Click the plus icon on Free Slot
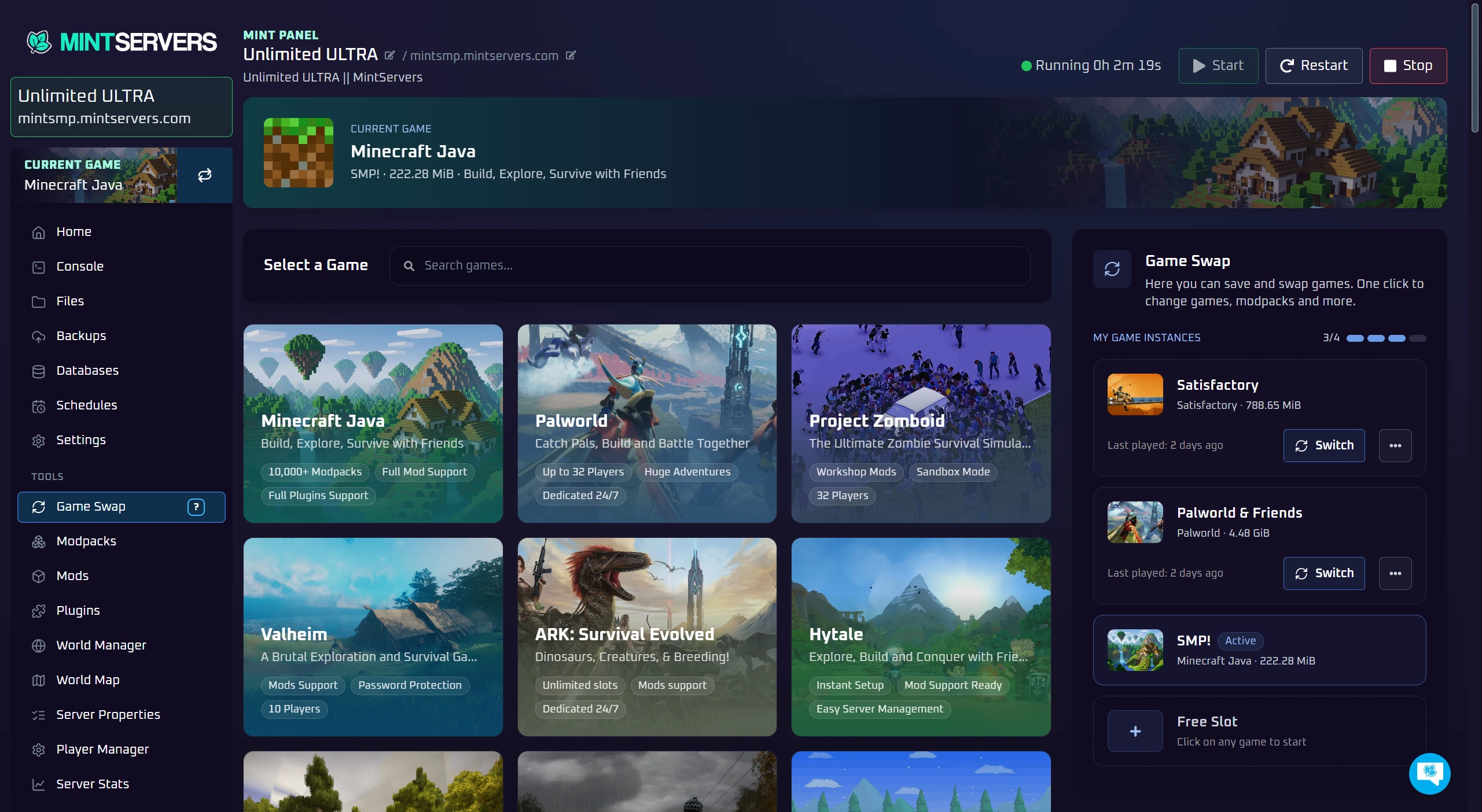 tap(1135, 731)
